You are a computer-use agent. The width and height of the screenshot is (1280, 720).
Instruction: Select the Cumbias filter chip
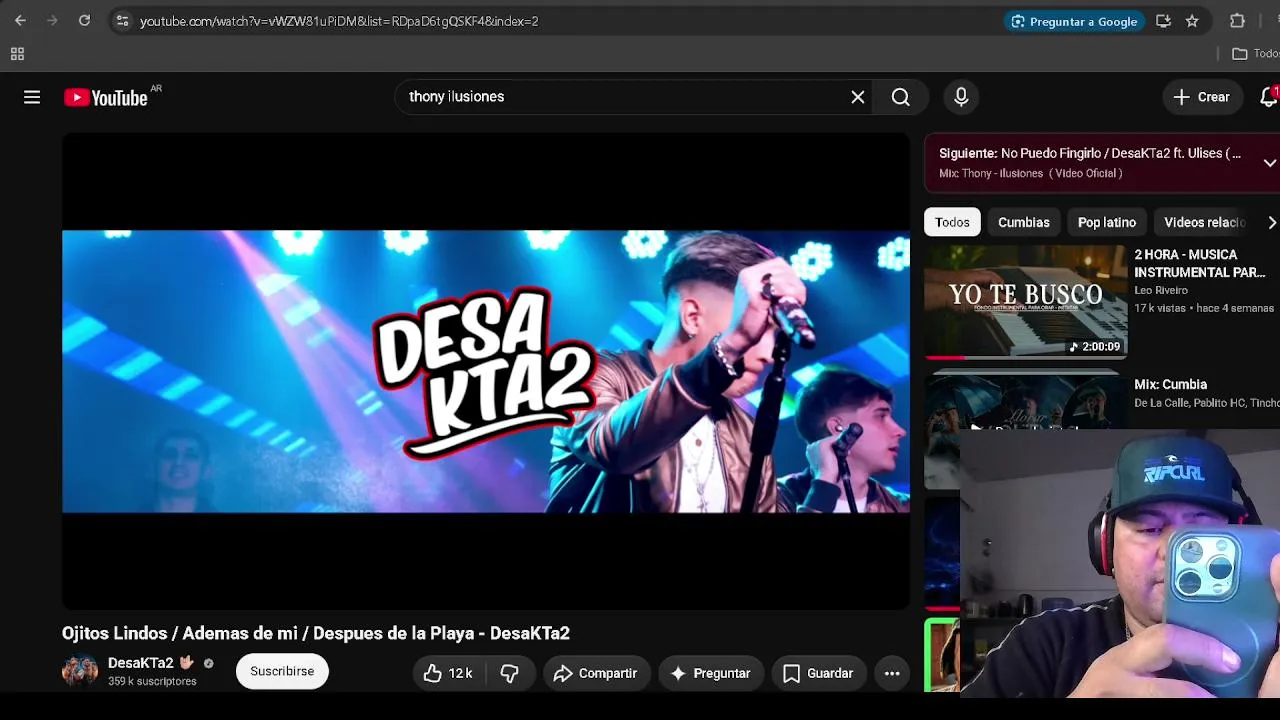[1023, 222]
